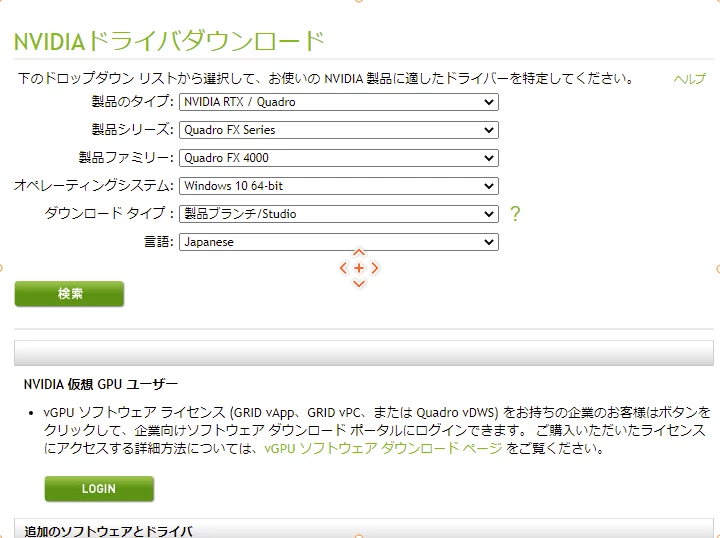
Task: Click the green LOGIN button
Action: [99, 489]
